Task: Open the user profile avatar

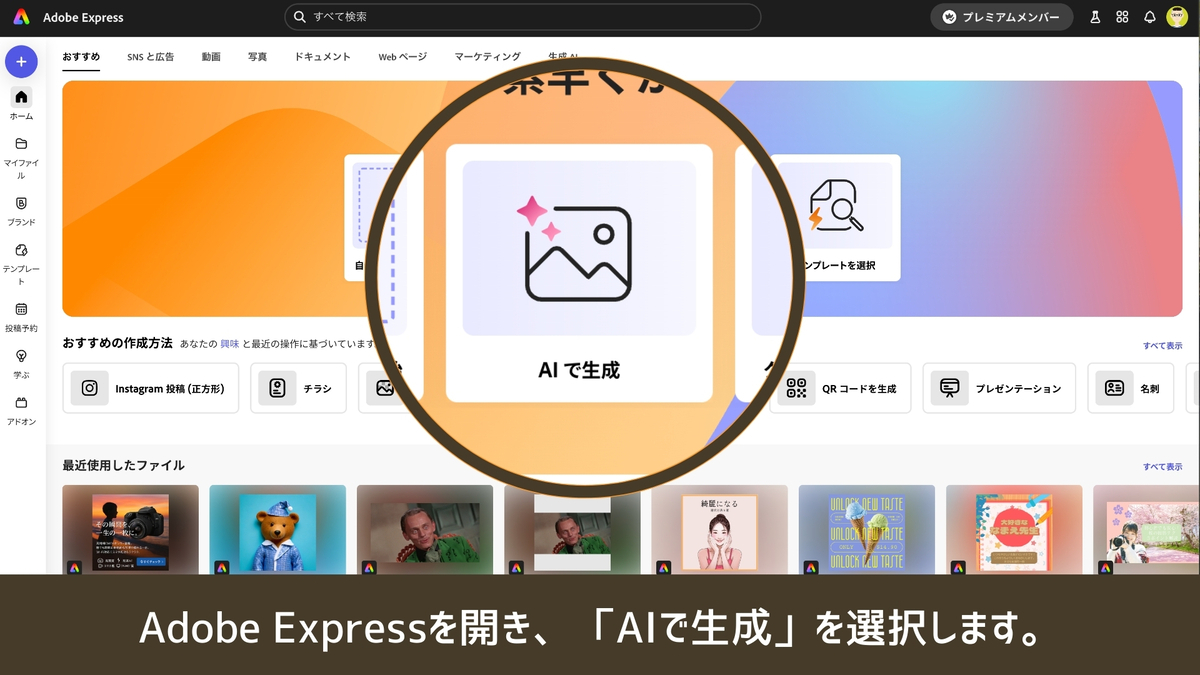Action: (1177, 17)
